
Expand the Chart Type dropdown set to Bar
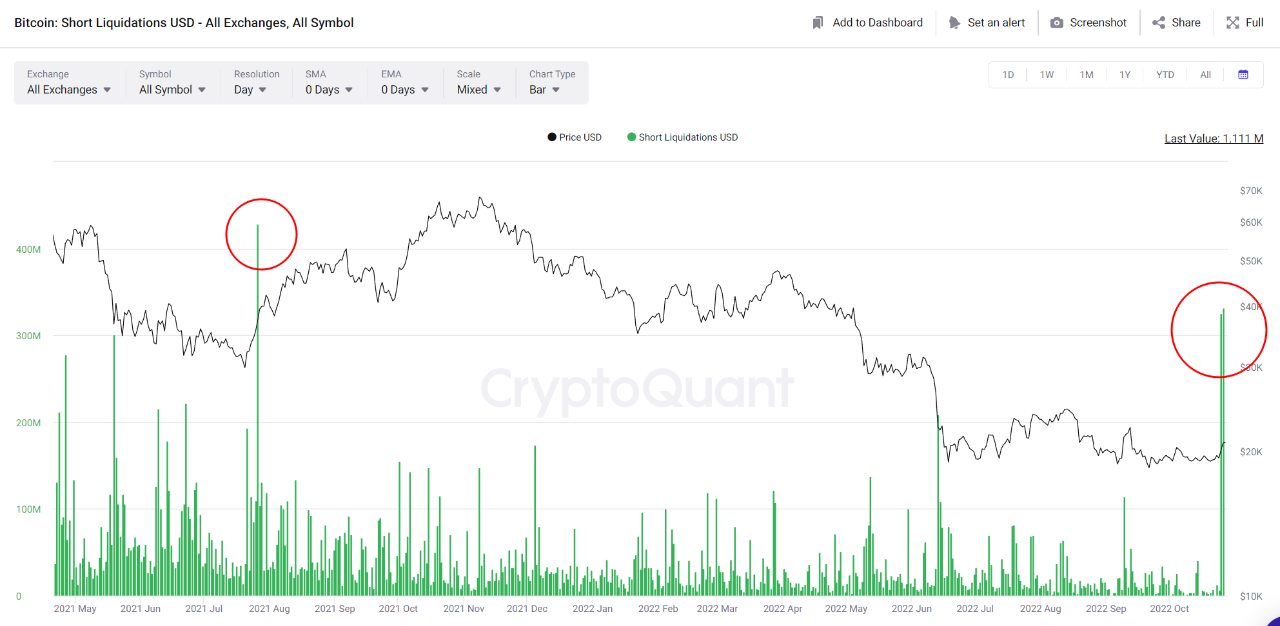point(545,89)
